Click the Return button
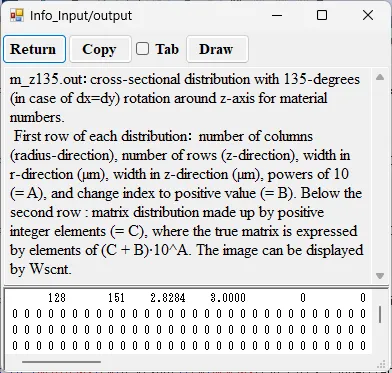 pos(34,49)
